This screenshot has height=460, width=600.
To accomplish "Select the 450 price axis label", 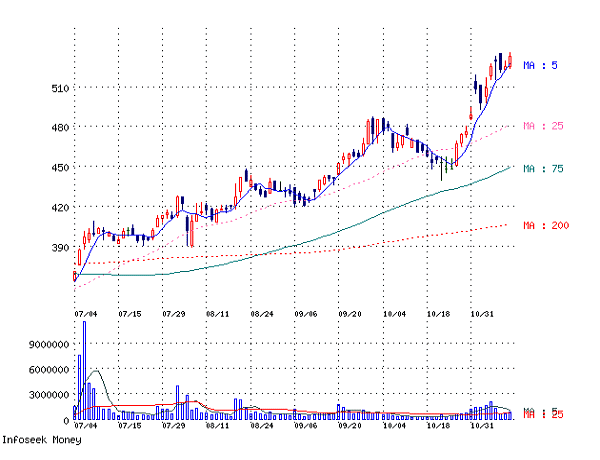I will point(60,168).
